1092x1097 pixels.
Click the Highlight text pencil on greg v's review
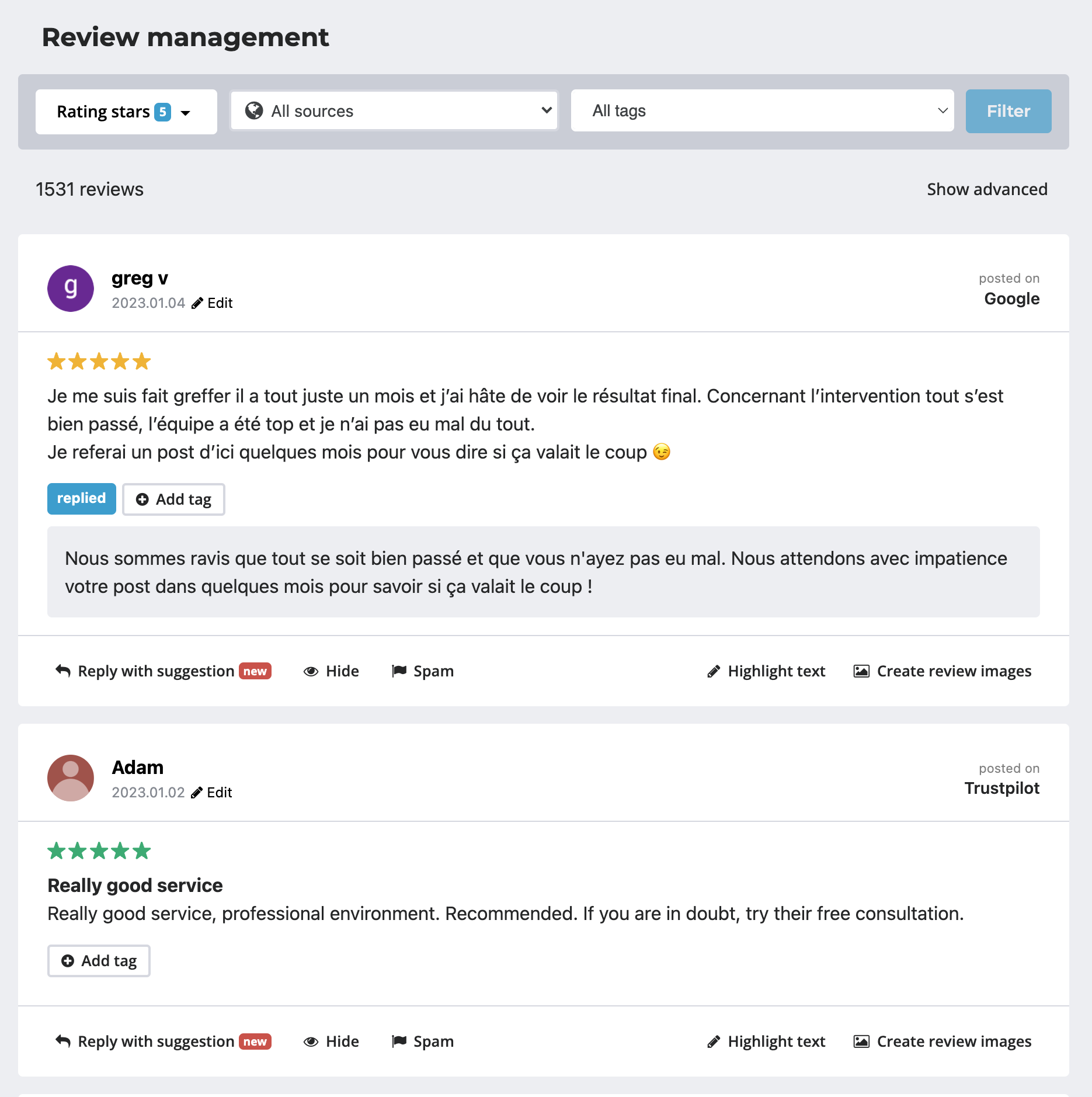coord(714,671)
